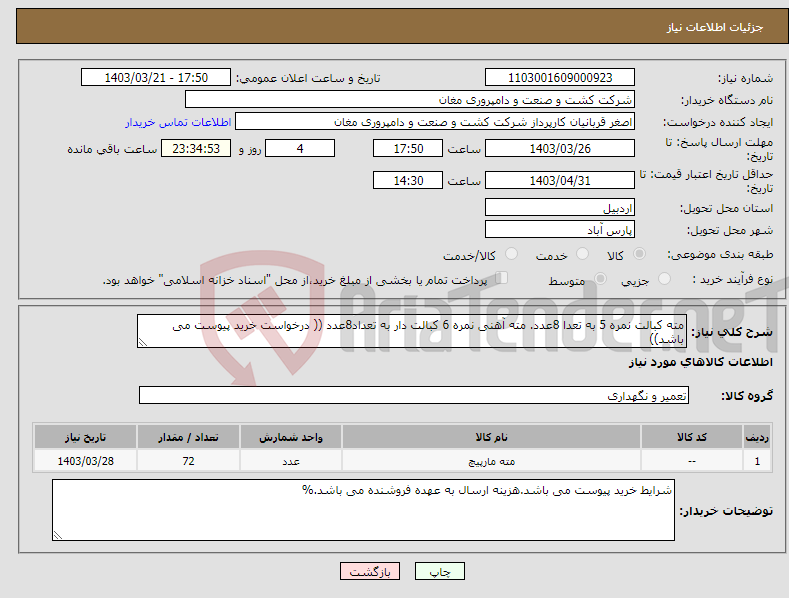This screenshot has width=789, height=598.
Task: Click the تعداد / مقدار column header
Action: (188, 437)
